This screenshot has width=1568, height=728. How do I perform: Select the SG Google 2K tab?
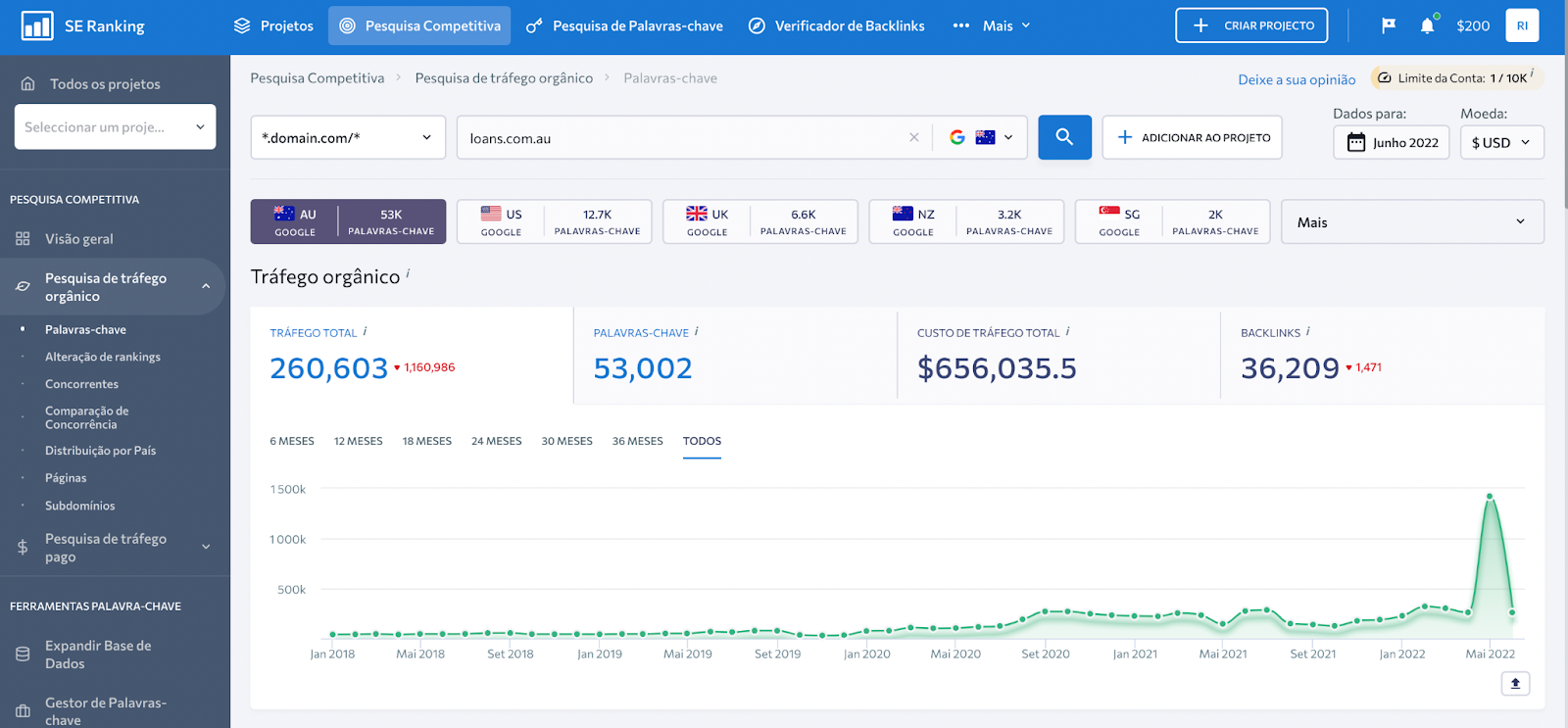coord(1172,221)
